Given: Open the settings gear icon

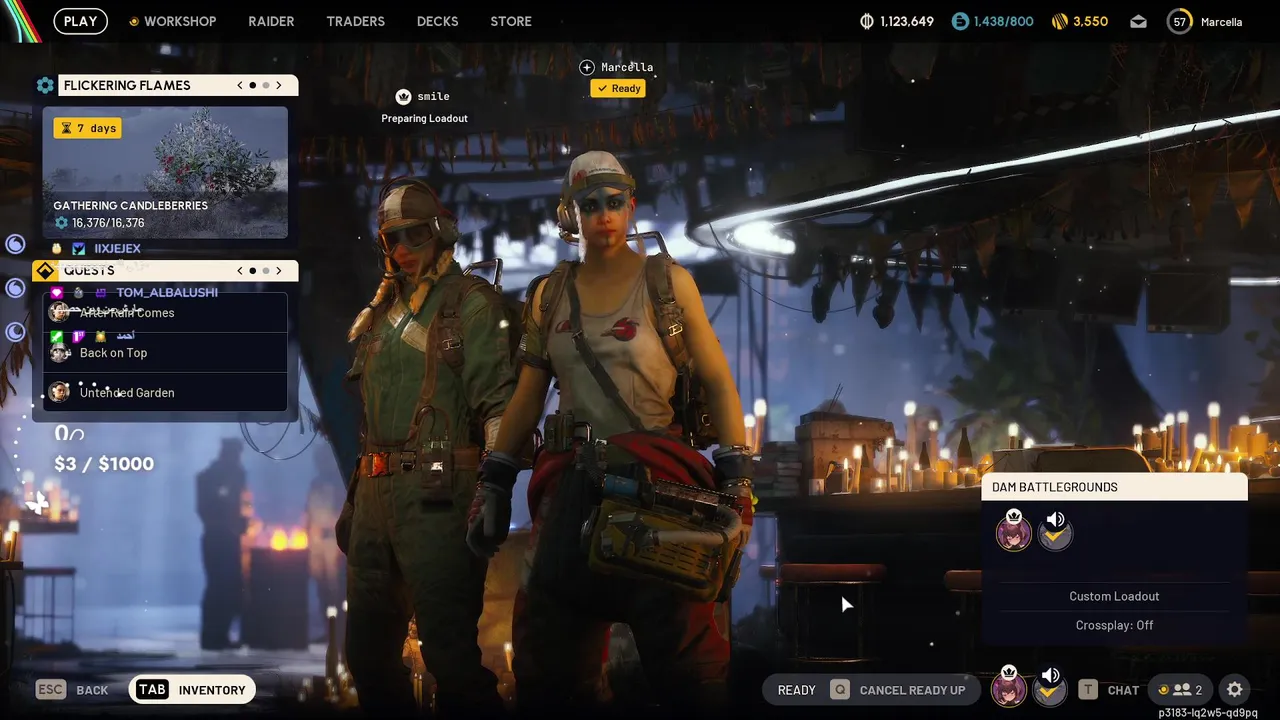Looking at the screenshot, I should tap(1235, 690).
